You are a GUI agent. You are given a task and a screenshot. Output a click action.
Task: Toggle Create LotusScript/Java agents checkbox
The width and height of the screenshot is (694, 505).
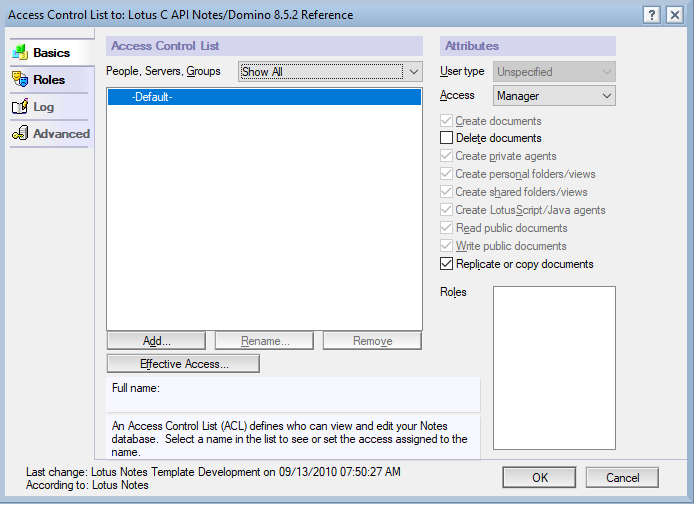(x=446, y=210)
